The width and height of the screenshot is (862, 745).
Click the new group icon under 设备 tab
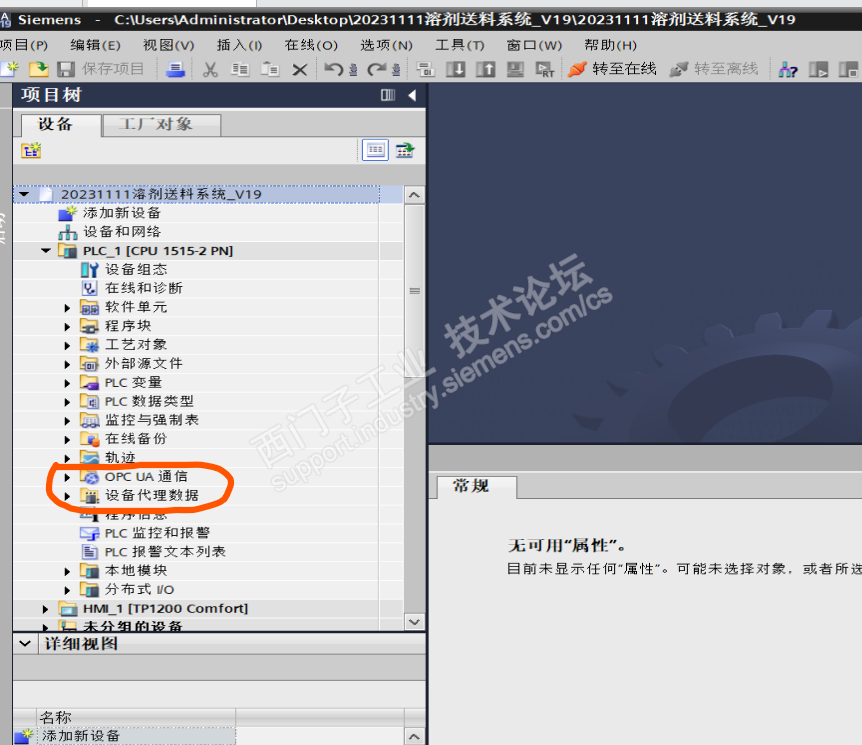pos(31,150)
